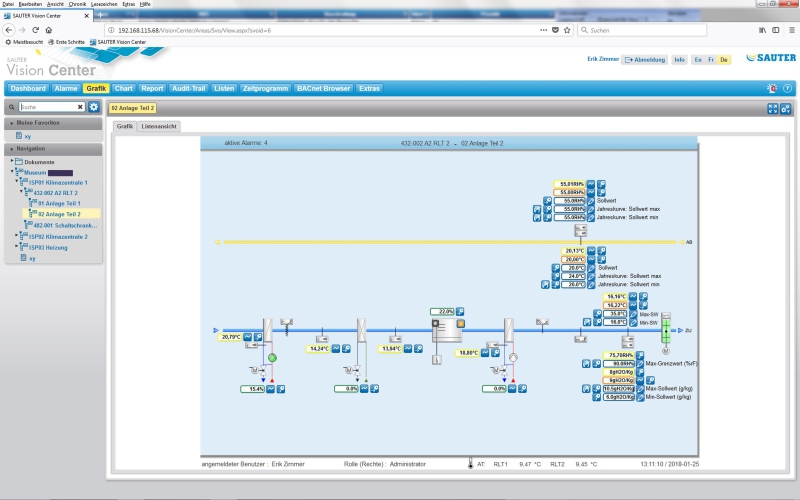Open the help question mark icon
800x500 pixels.
point(787,88)
